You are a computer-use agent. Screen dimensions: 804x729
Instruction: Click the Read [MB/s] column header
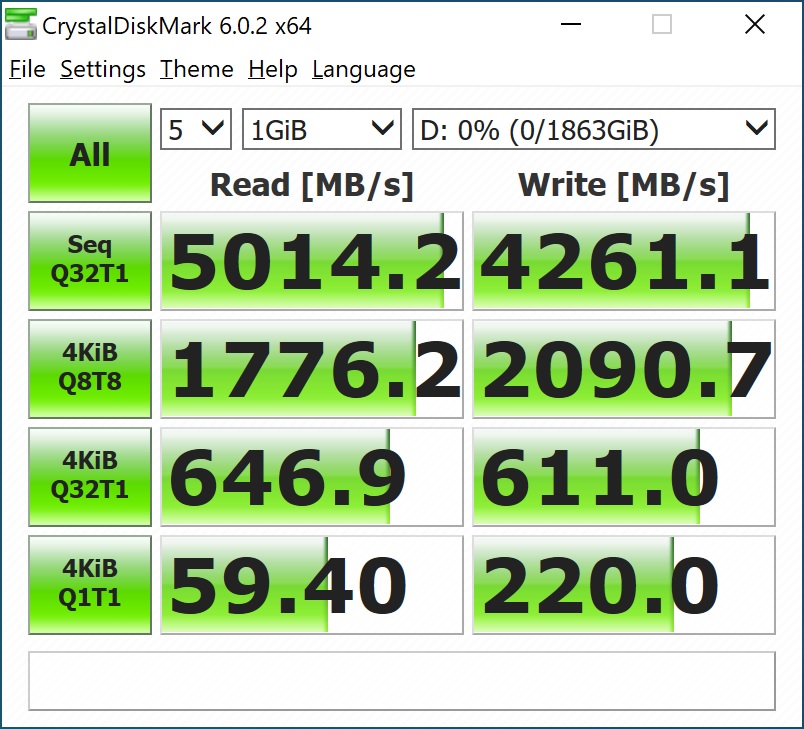coord(312,185)
